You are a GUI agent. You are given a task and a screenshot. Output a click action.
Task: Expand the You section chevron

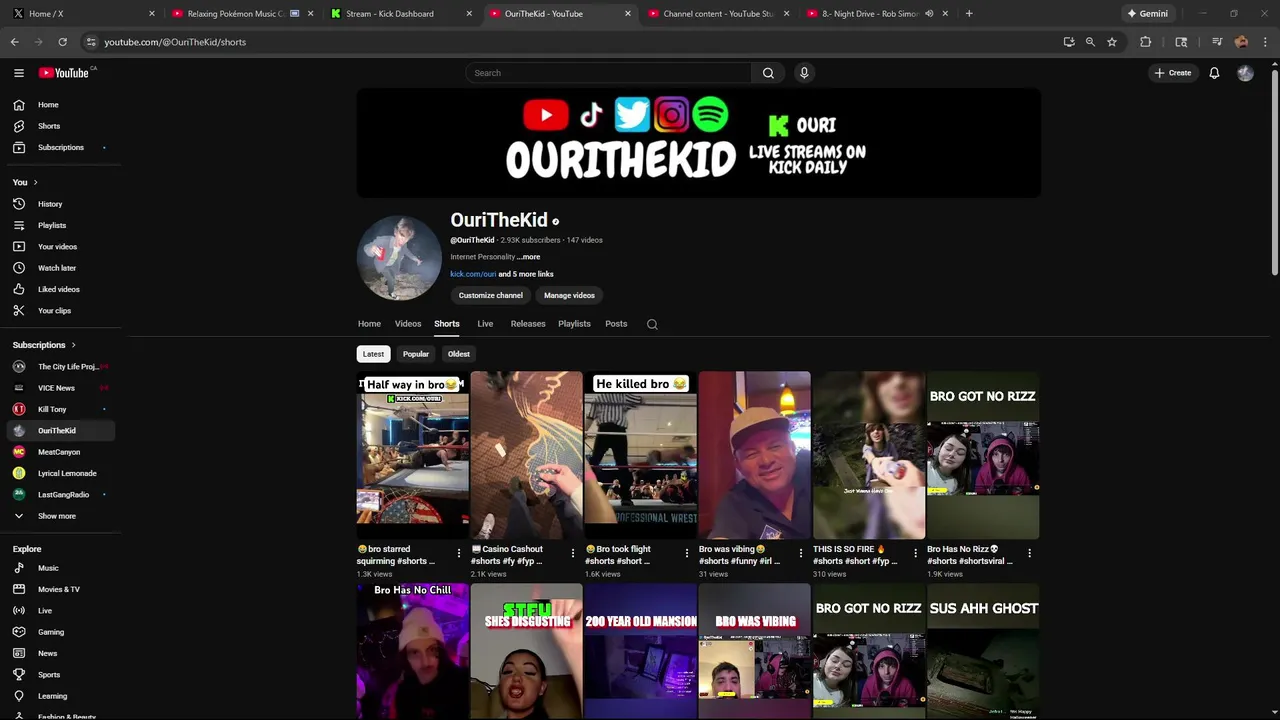click(x=35, y=182)
